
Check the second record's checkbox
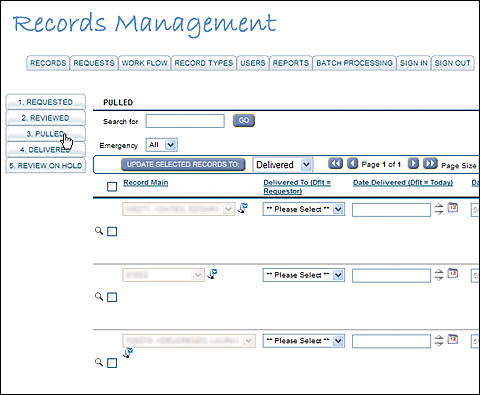point(112,297)
